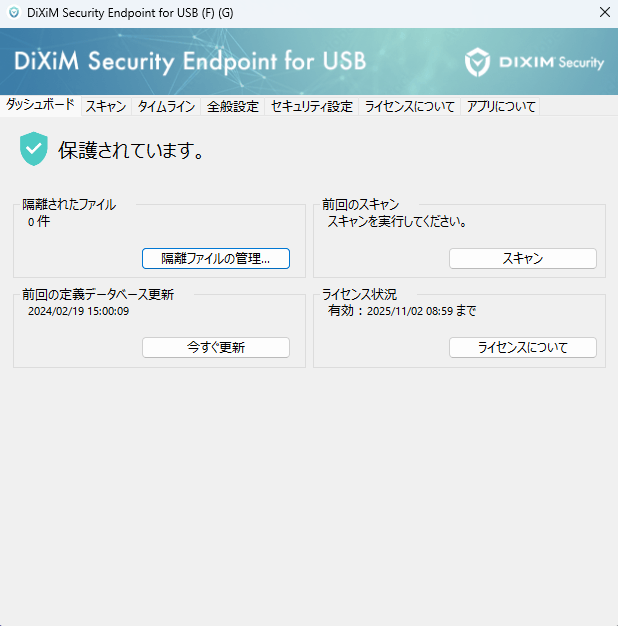
Task: Click the 隔離ファイルの管理... button
Action: (216, 258)
